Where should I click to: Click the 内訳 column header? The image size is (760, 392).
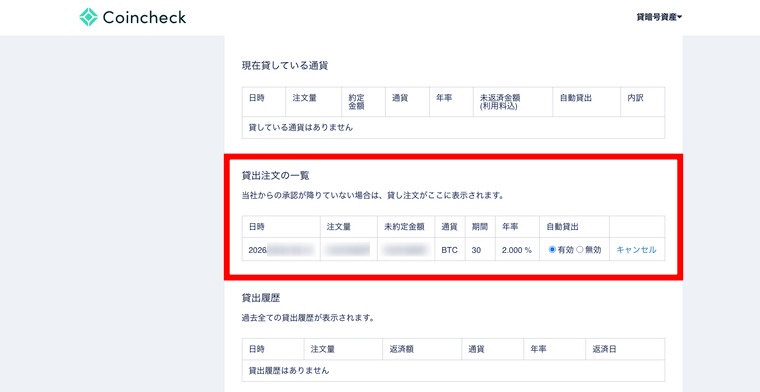[x=642, y=102]
